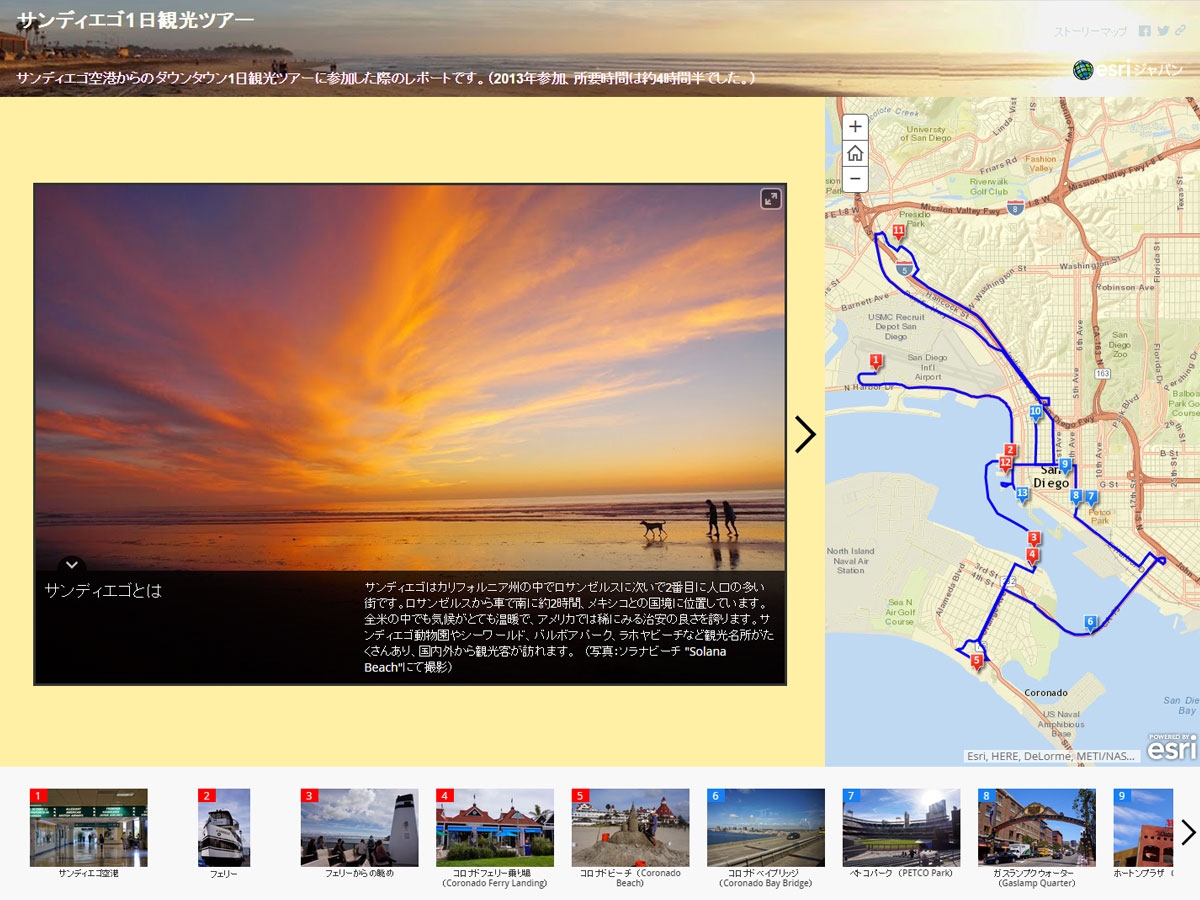1200x900 pixels.
Task: Select map marker 1 at San Diego airport
Action: tap(876, 361)
